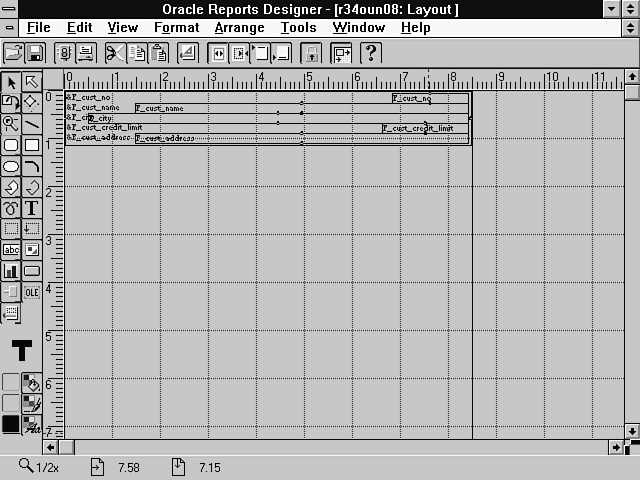
Task: Click the black fill color swatch
Action: tap(11, 424)
